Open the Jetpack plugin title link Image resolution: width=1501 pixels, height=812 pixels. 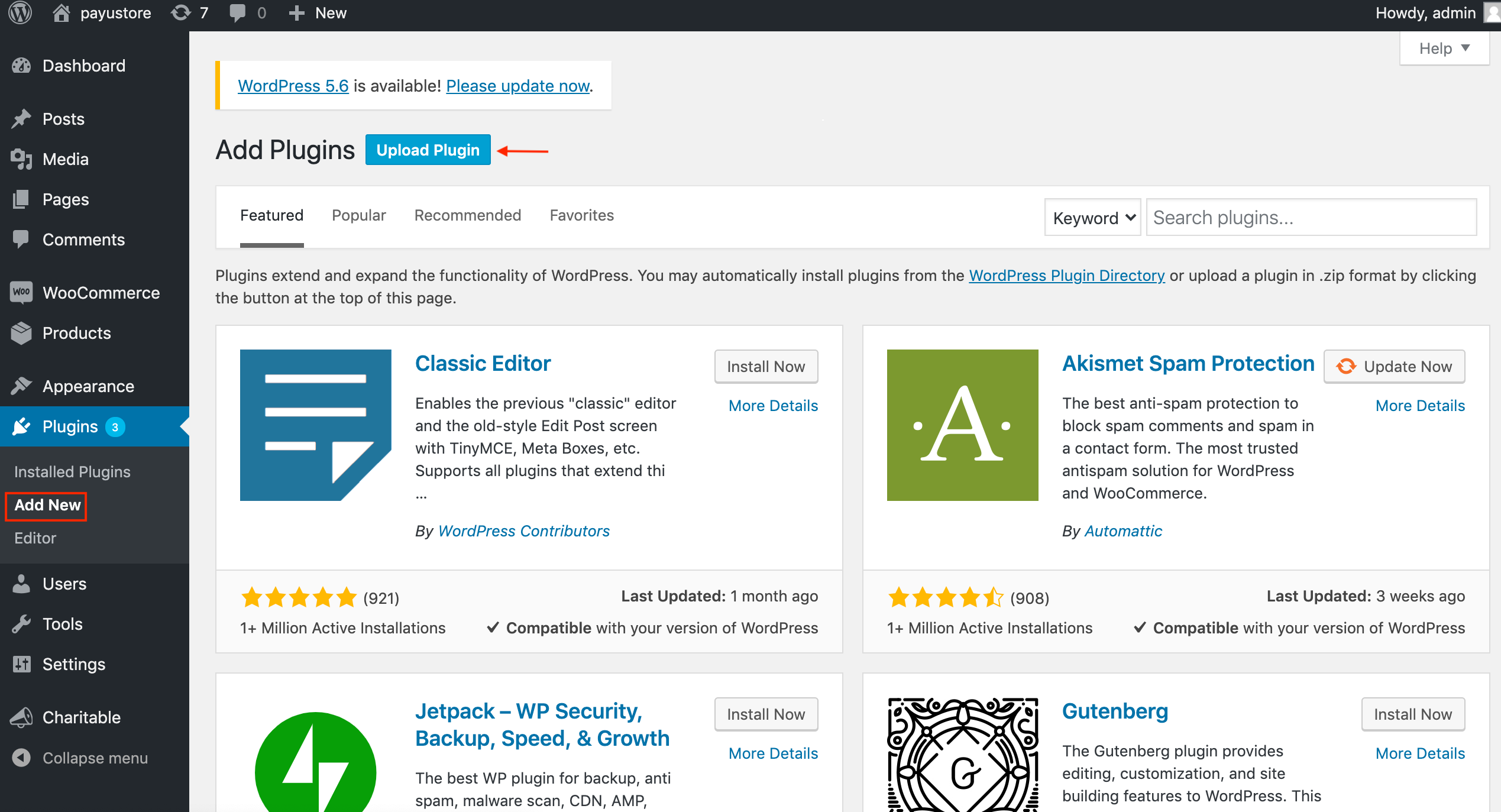pos(542,724)
